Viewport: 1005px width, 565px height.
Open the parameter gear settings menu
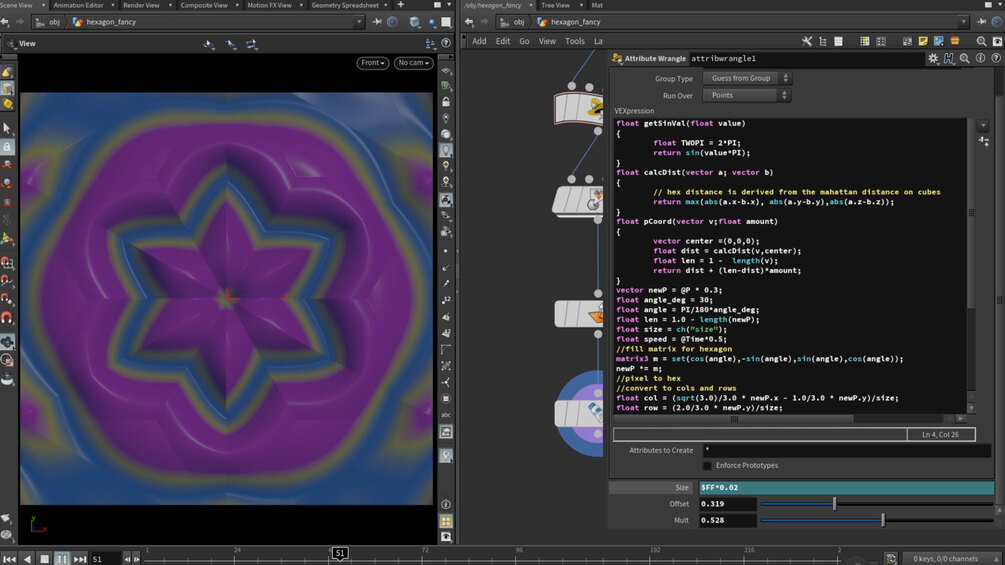pos(933,59)
